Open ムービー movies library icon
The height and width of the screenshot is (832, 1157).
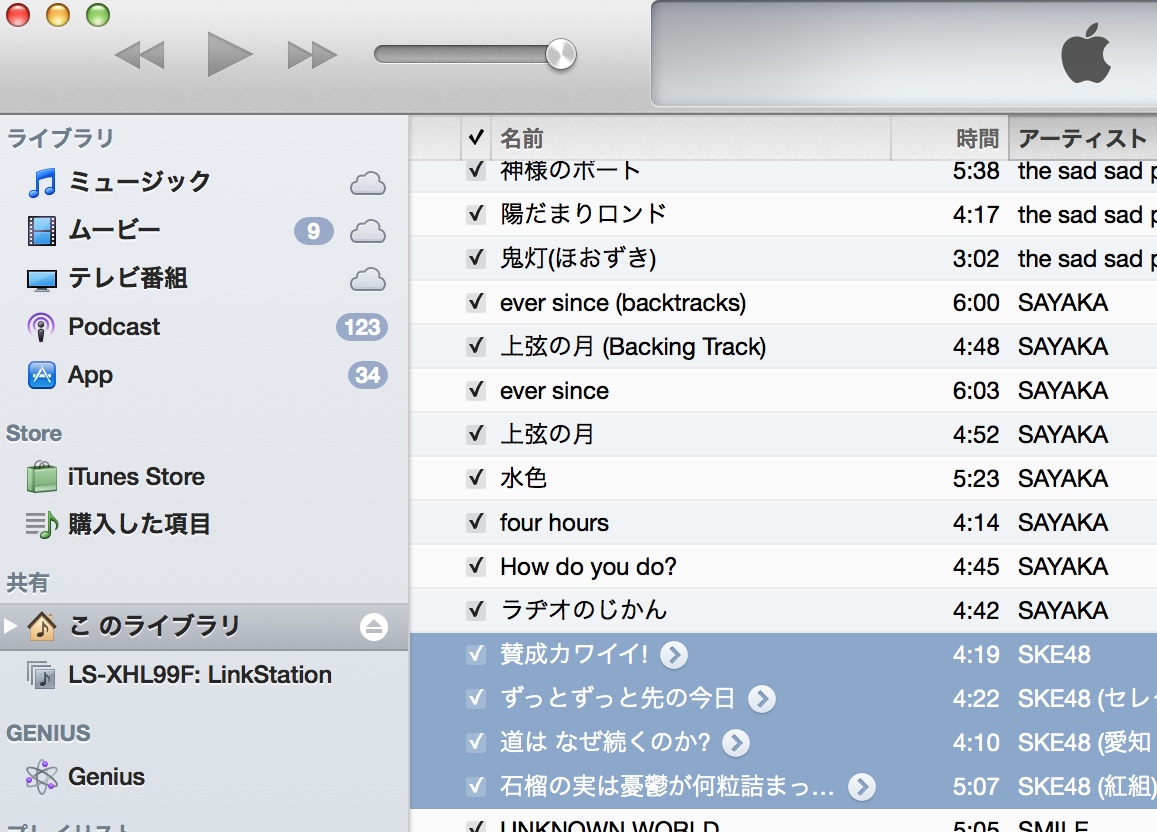[41, 231]
